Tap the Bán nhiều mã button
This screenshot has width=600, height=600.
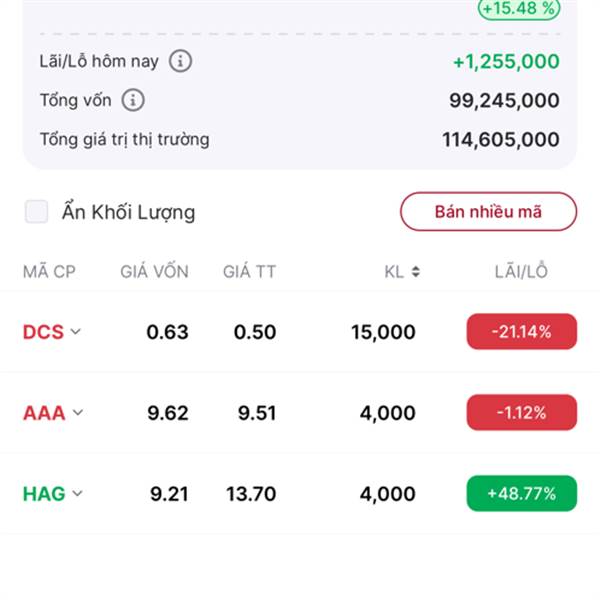click(488, 212)
